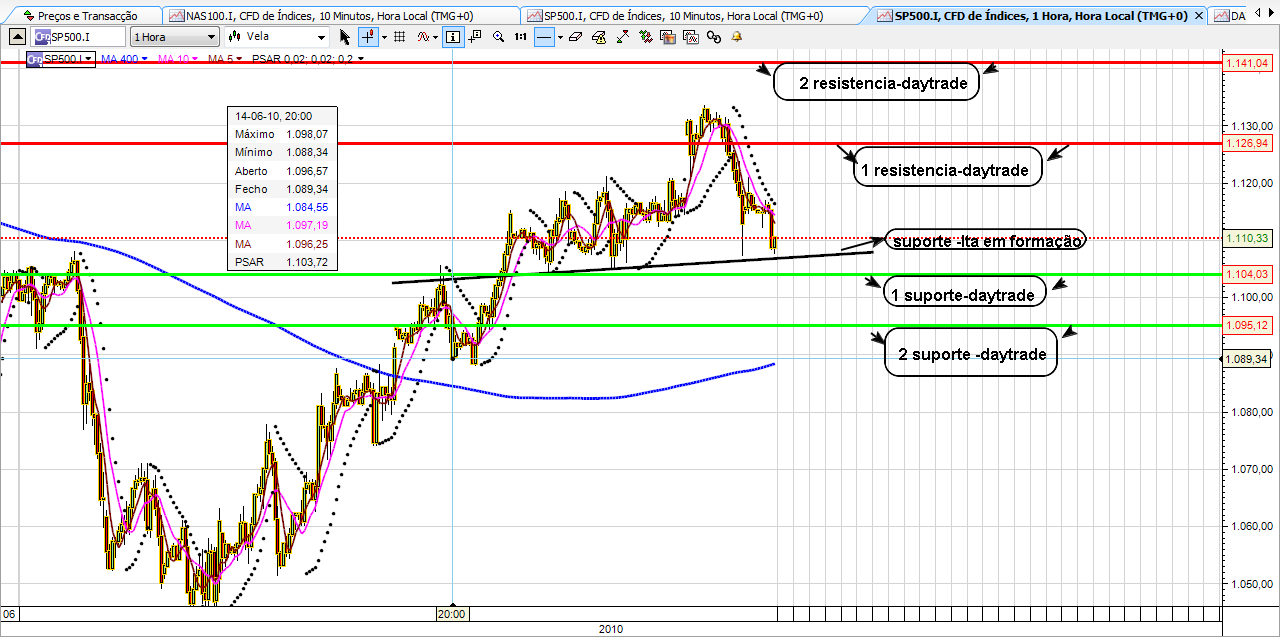The height and width of the screenshot is (637, 1280).
Task: Click the PSAR 1.103,72 row in info box
Action: tap(282, 263)
